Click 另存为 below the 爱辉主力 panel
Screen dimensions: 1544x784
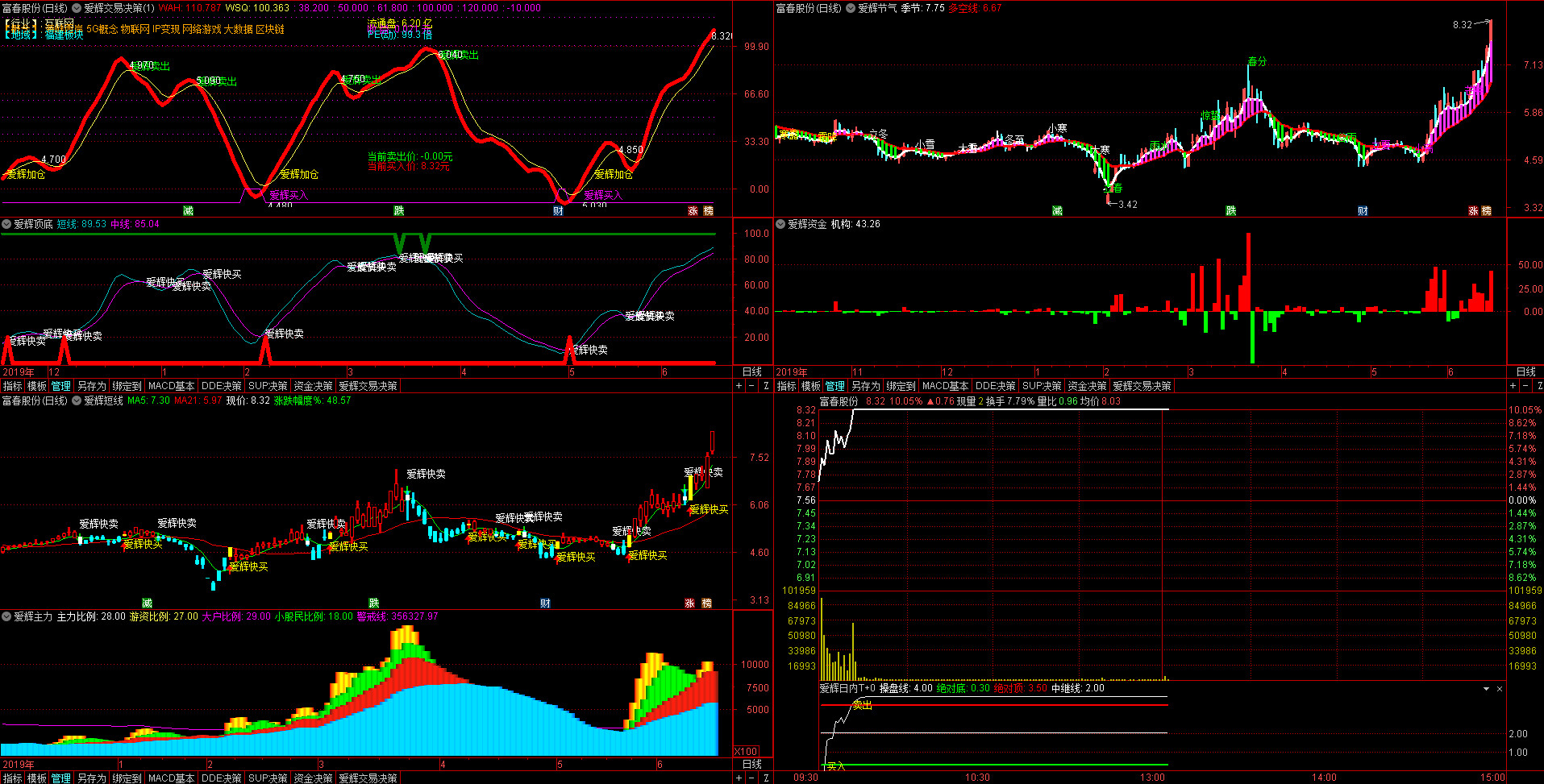pyautogui.click(x=91, y=778)
